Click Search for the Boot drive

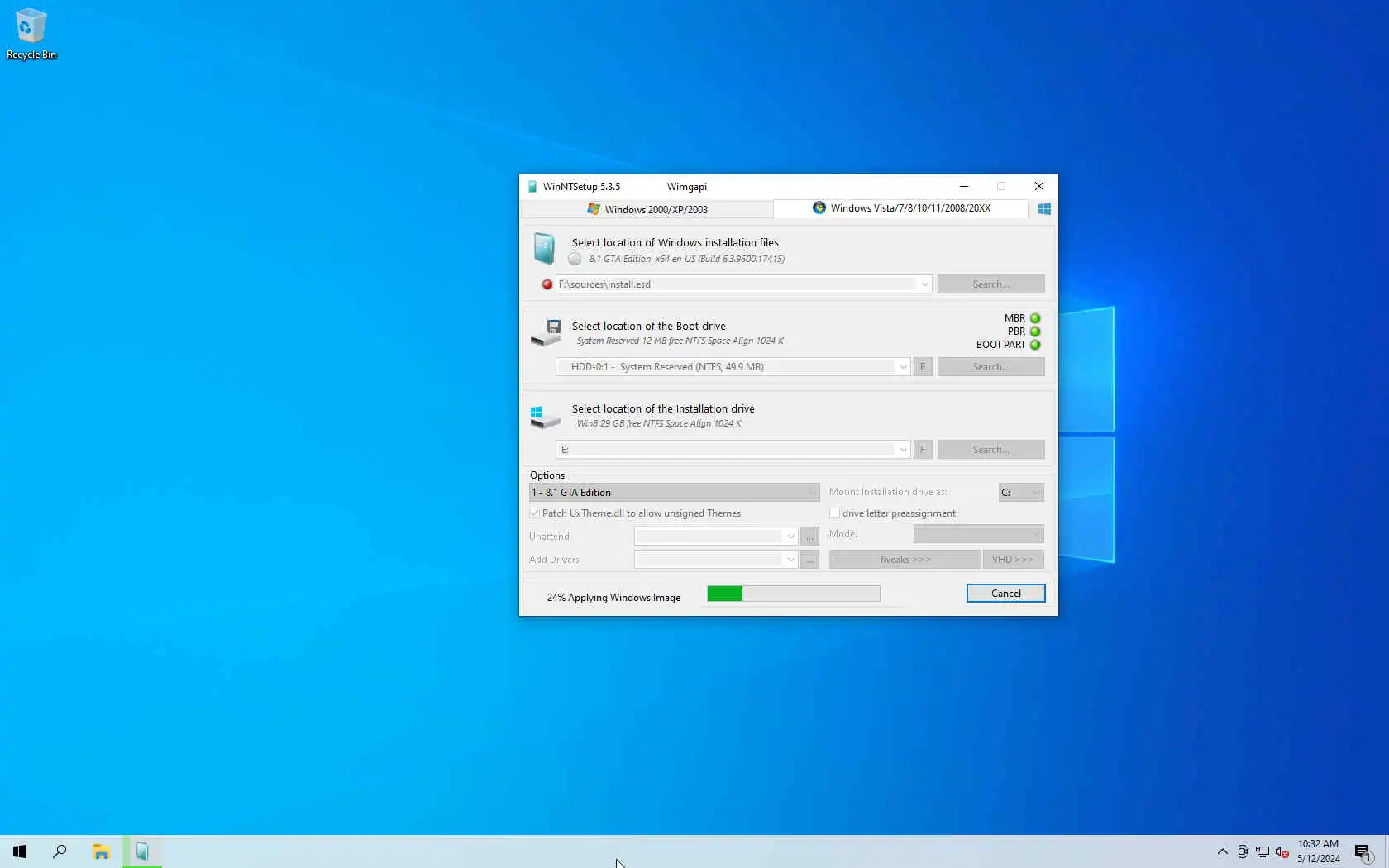(991, 367)
